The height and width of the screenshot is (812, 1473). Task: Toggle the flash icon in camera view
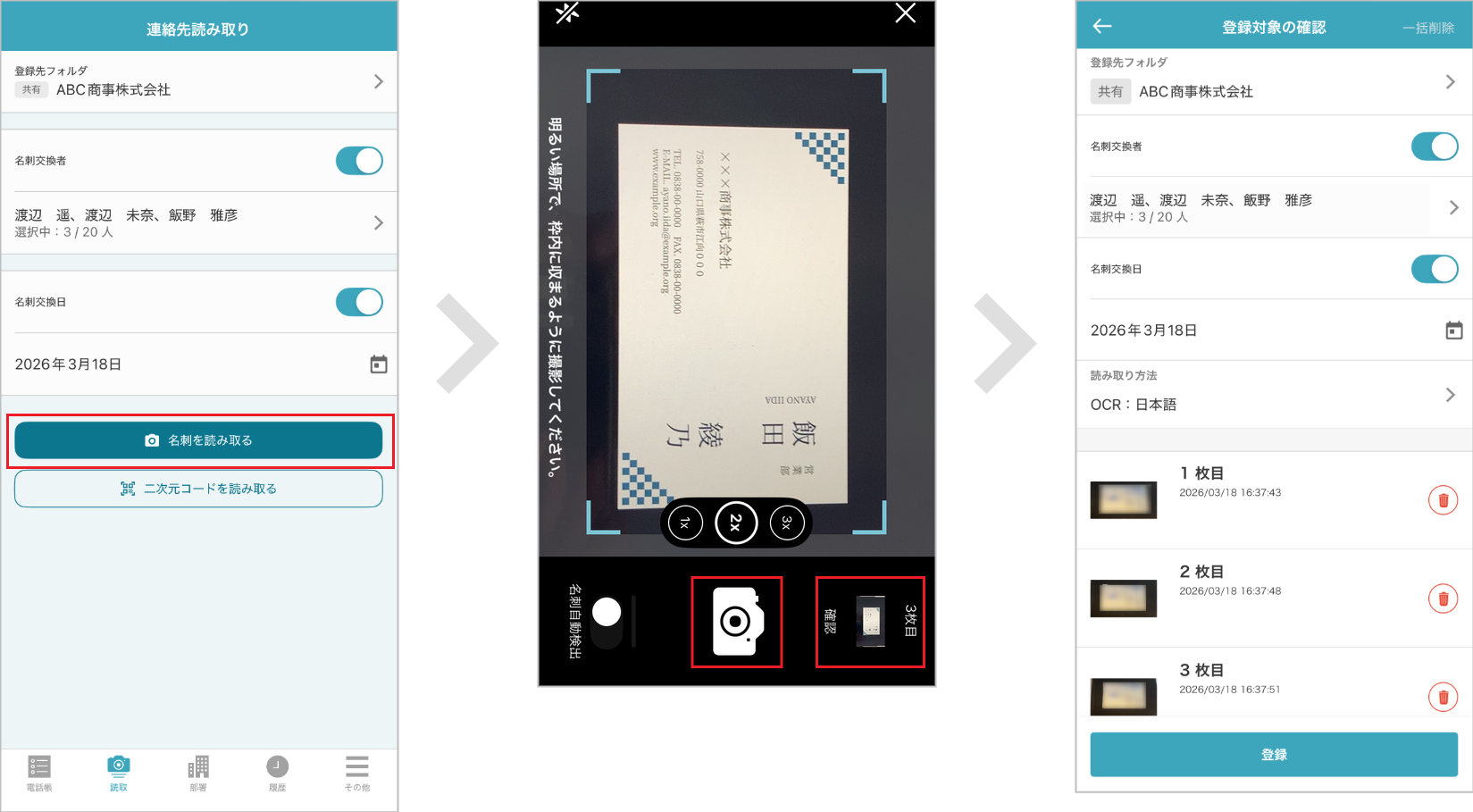567,13
